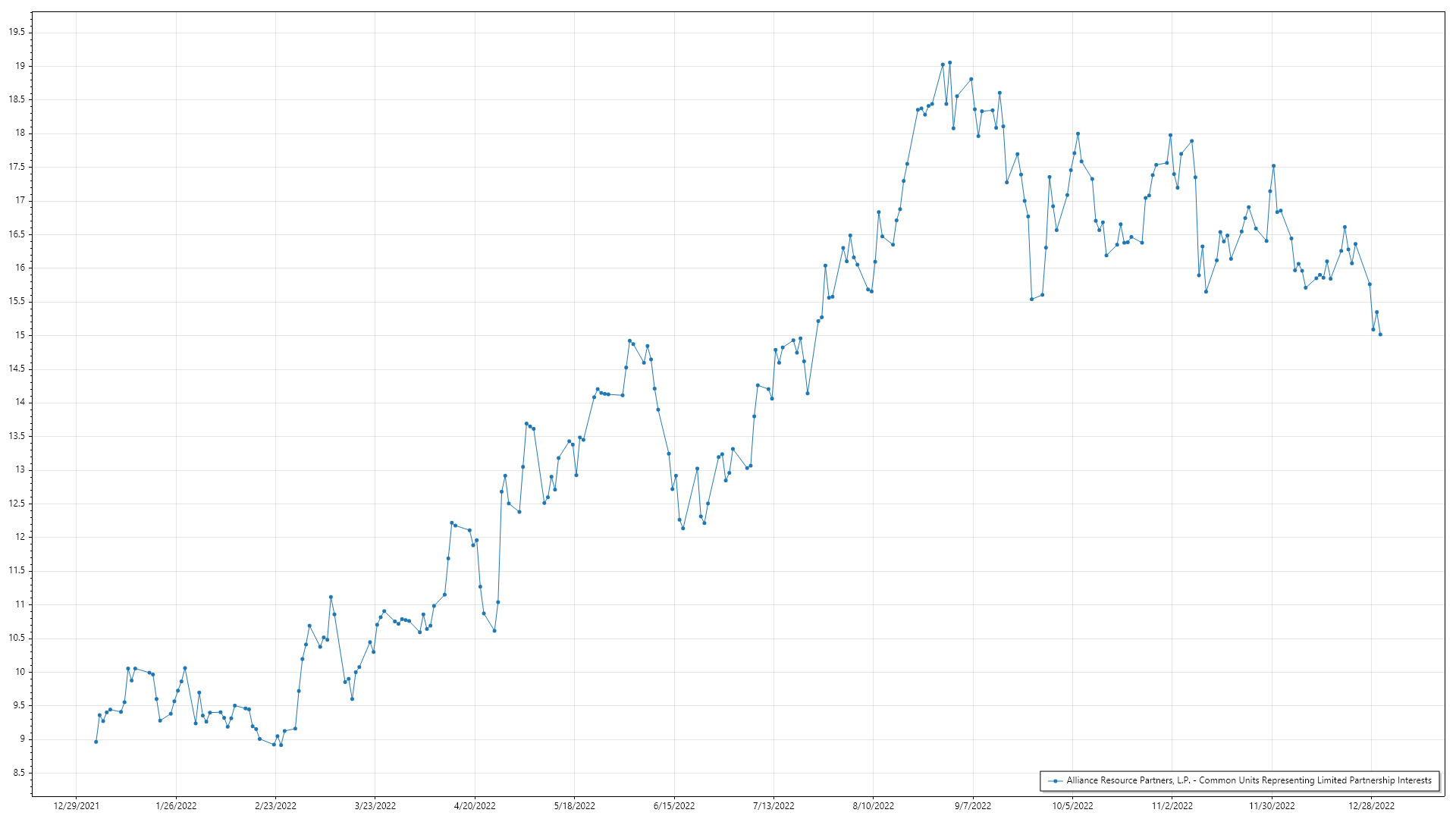The height and width of the screenshot is (819, 1456).
Task: Click the 12/28/2022 x-axis date label
Action: click(1371, 805)
